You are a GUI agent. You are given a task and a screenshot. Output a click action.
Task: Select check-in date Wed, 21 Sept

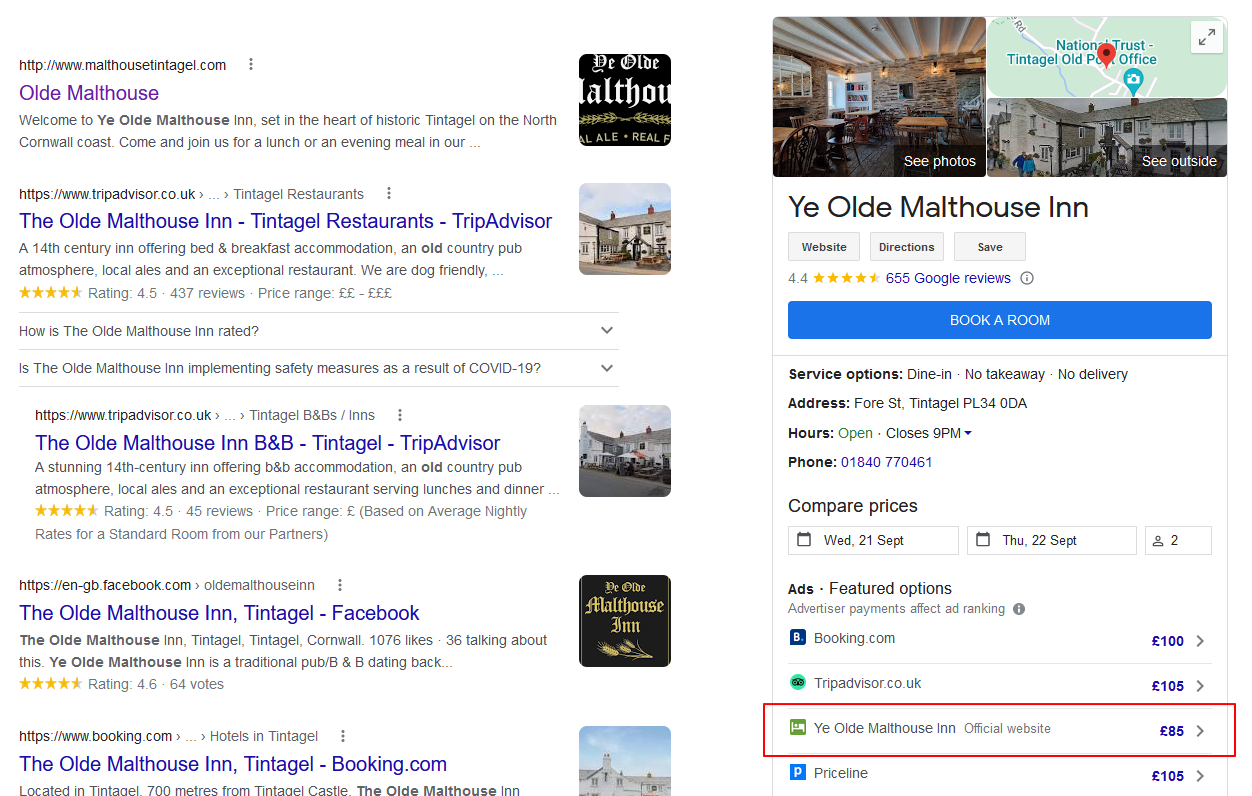pyautogui.click(x=873, y=540)
